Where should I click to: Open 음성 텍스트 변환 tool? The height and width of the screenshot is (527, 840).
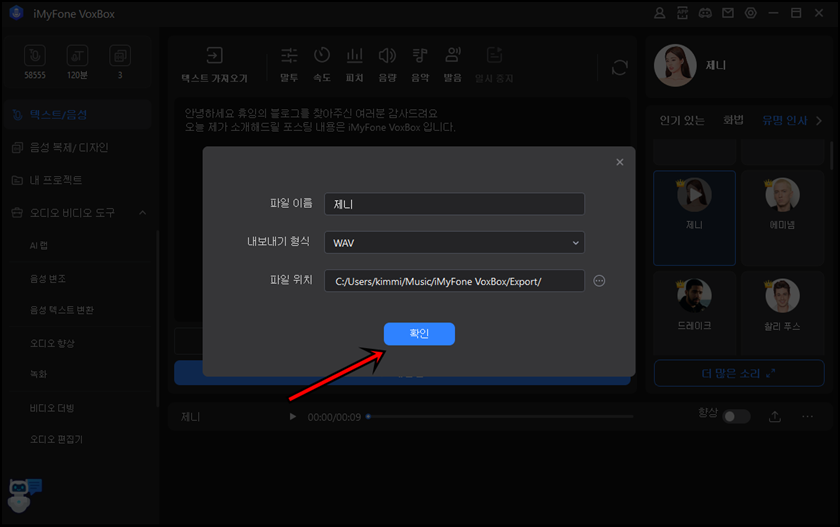62,310
